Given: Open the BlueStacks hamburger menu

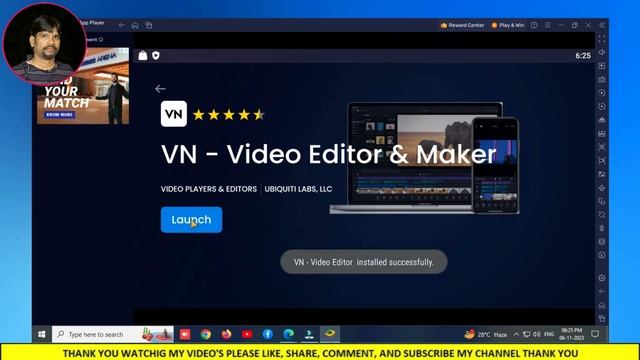Looking at the screenshot, I should click(x=548, y=25).
